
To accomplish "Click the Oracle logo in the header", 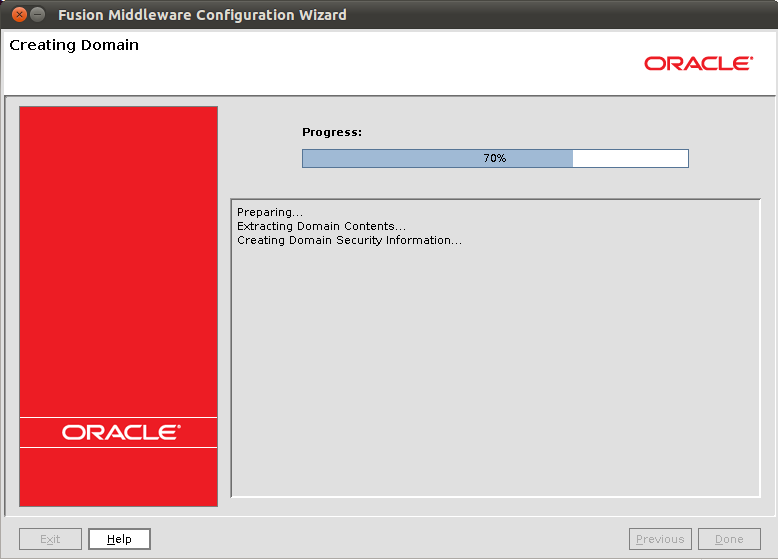I will coord(698,63).
